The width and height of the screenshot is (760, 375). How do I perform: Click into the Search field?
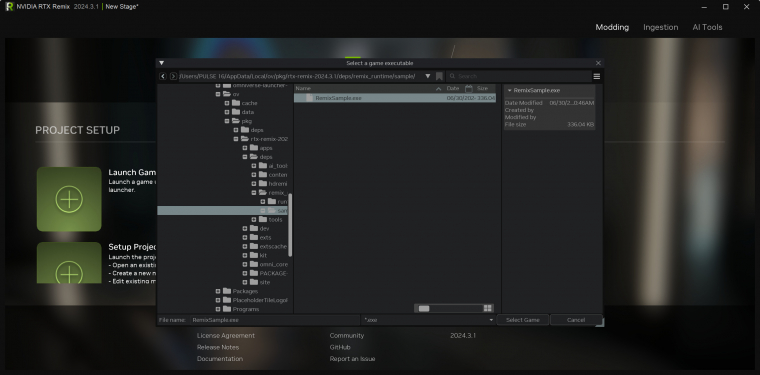coord(522,76)
